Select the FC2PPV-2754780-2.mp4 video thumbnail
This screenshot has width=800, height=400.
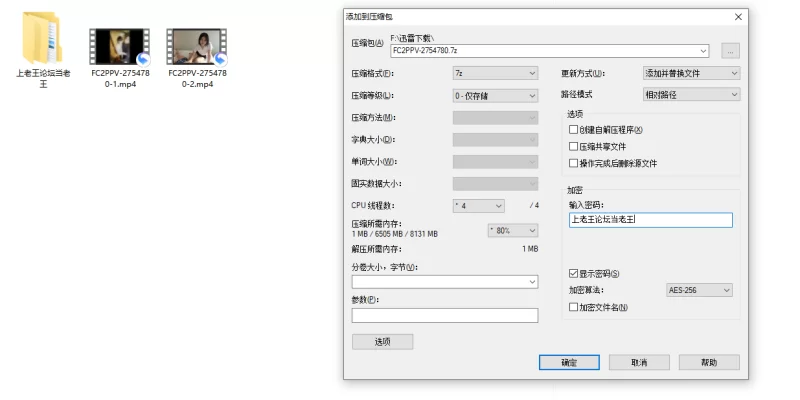196,47
